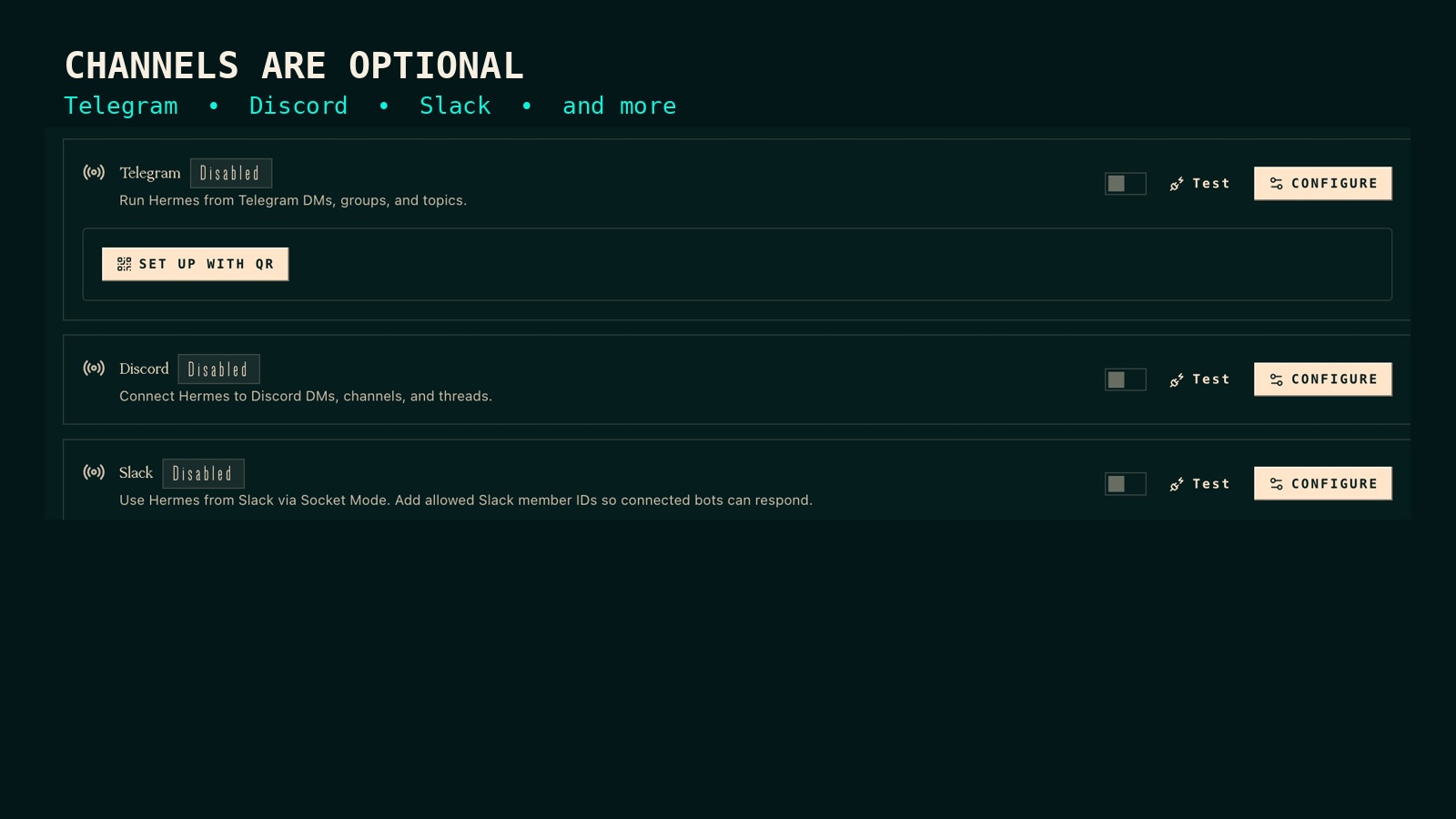Click the sliders icon in Discord Configure button
Screen dimensions: 1456x819
1277,379
